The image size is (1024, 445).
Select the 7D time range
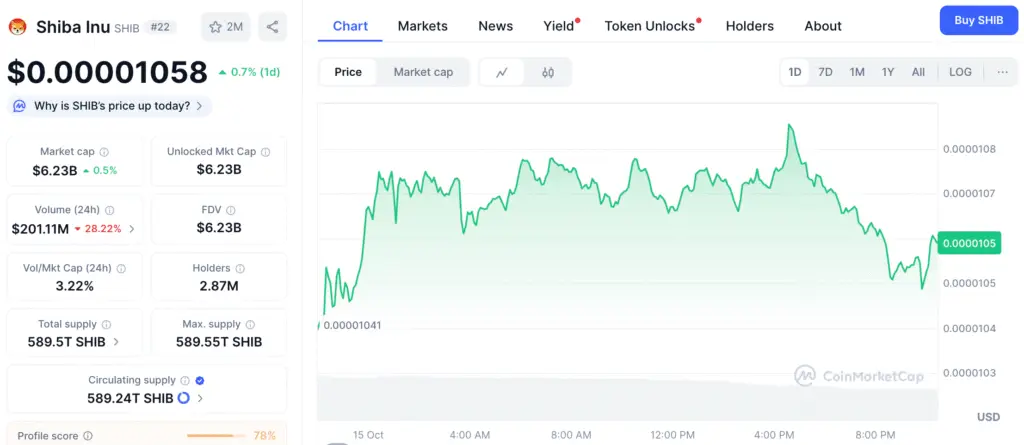(825, 72)
